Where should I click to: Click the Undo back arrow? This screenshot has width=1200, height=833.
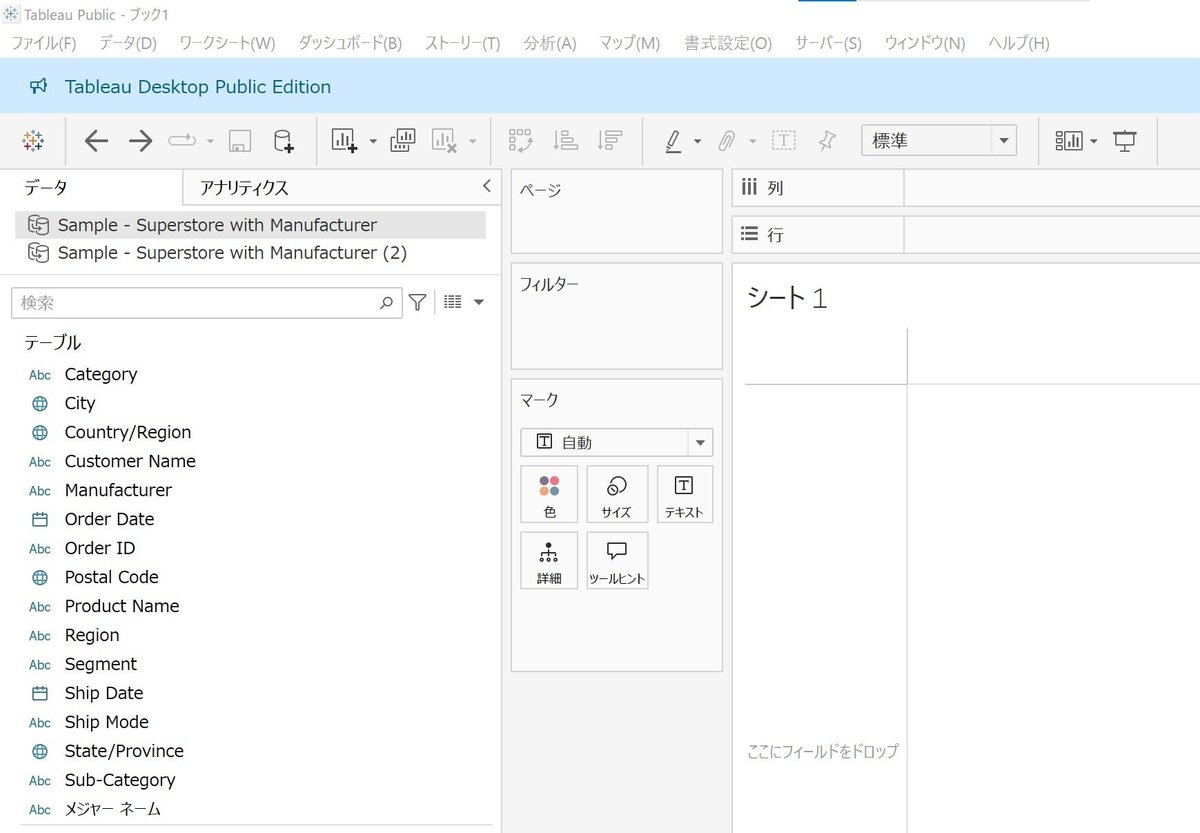[x=96, y=141]
